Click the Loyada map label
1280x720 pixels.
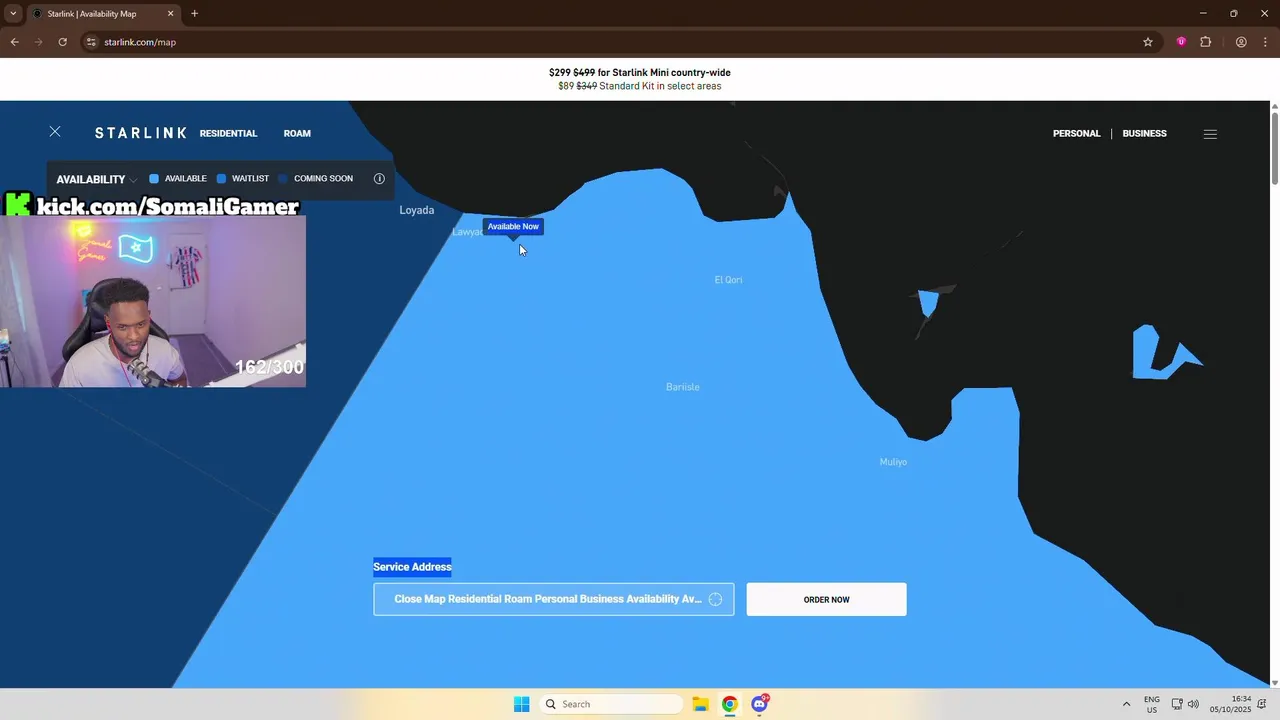pyautogui.click(x=417, y=210)
